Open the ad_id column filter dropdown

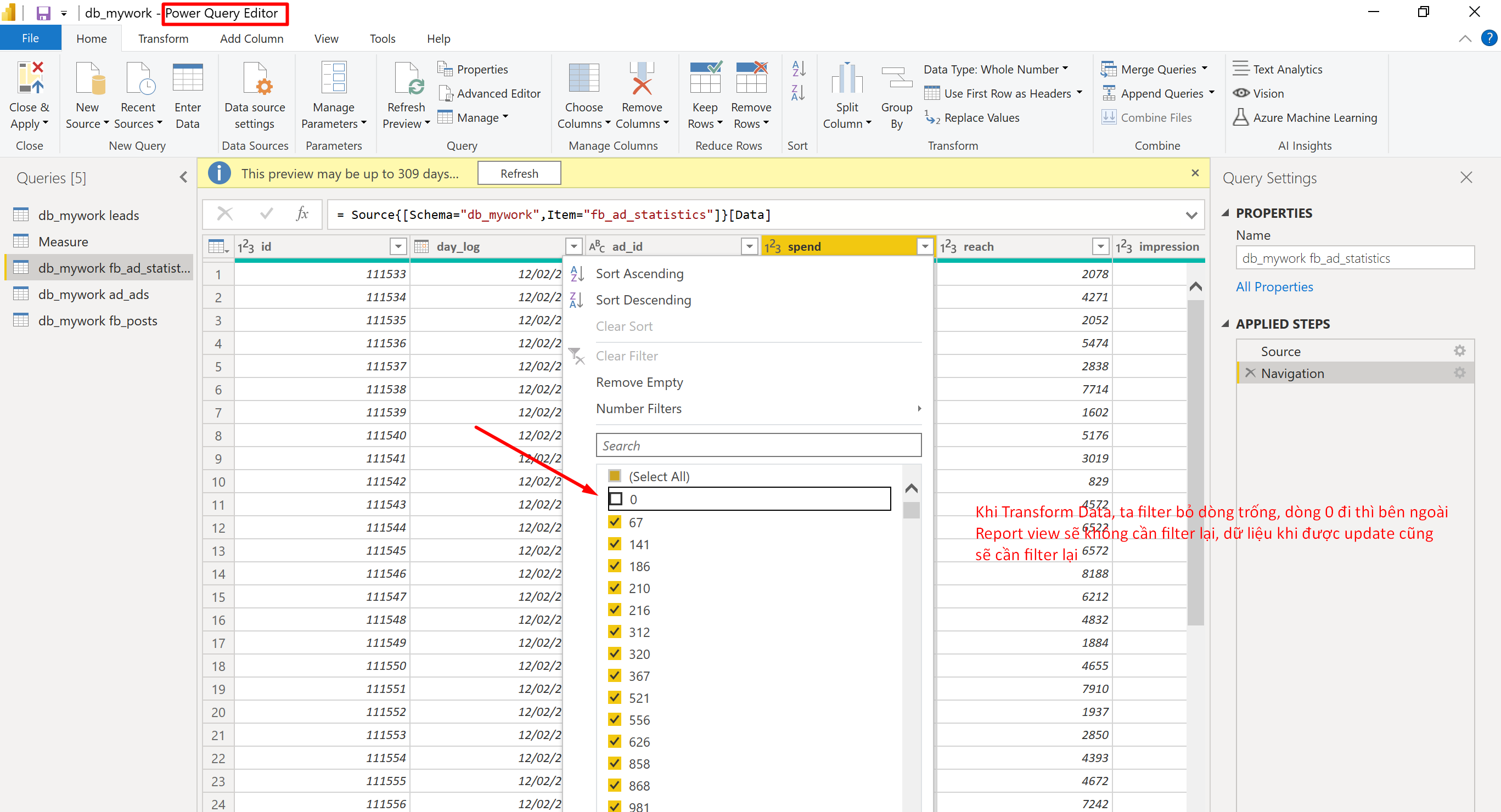click(749, 246)
